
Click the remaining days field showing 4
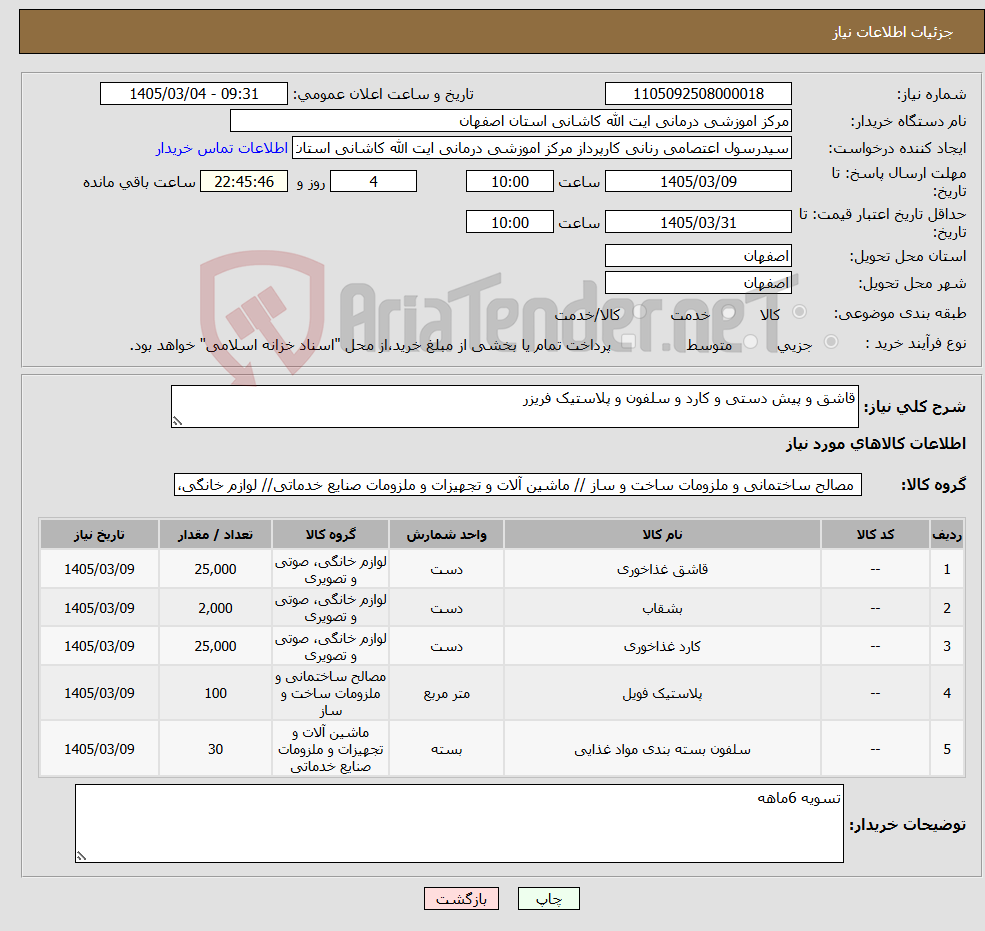[x=373, y=182]
